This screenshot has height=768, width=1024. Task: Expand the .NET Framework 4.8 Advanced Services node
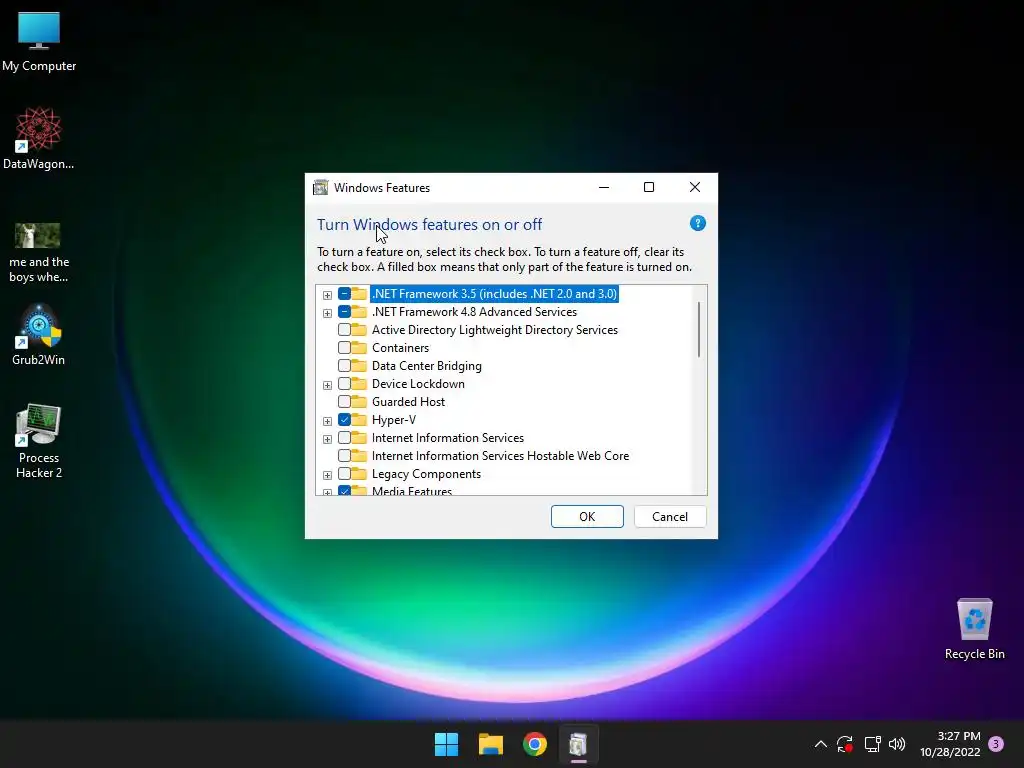[327, 313]
